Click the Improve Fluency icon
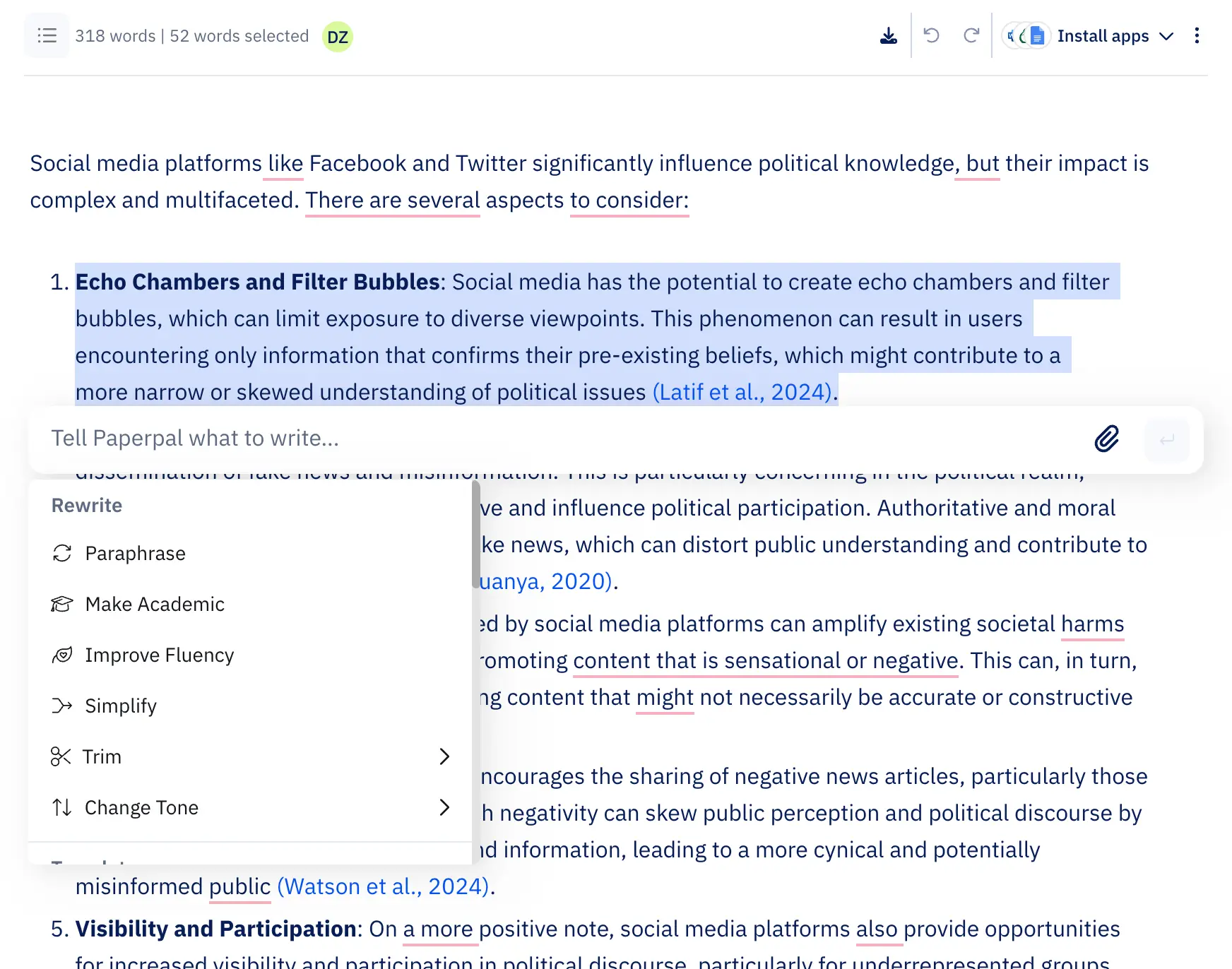1232x969 pixels. [x=62, y=655]
